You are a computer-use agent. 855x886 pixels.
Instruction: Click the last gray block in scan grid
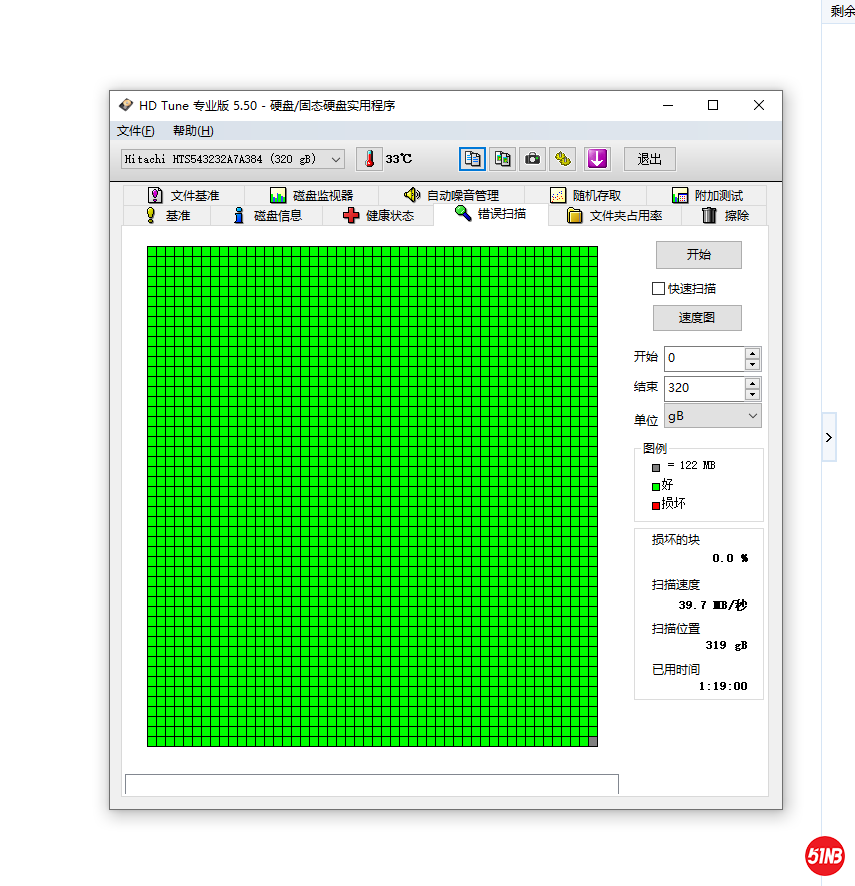click(593, 741)
